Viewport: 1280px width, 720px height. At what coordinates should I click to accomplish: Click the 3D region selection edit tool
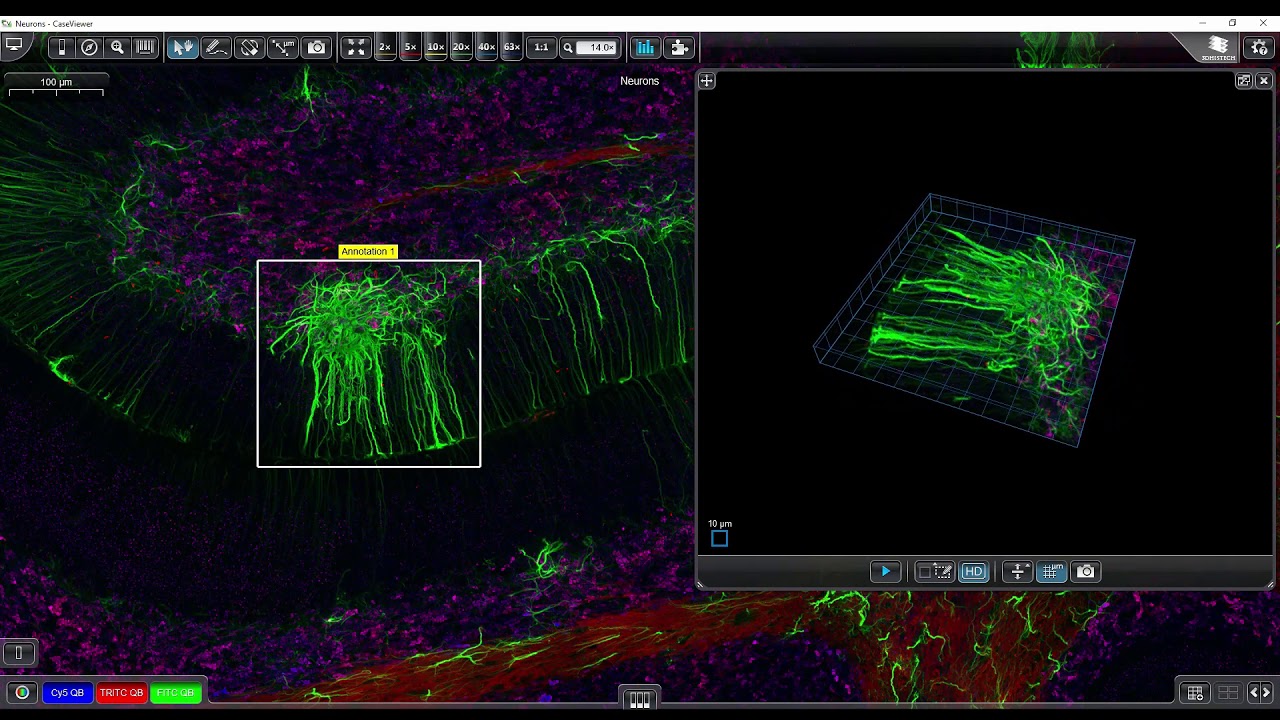[935, 571]
